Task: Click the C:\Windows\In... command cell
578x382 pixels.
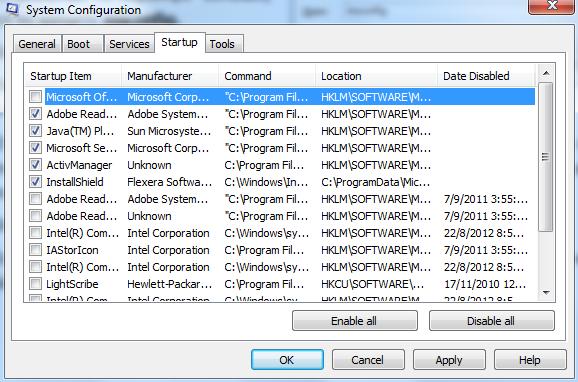Action: pyautogui.click(x=266, y=182)
